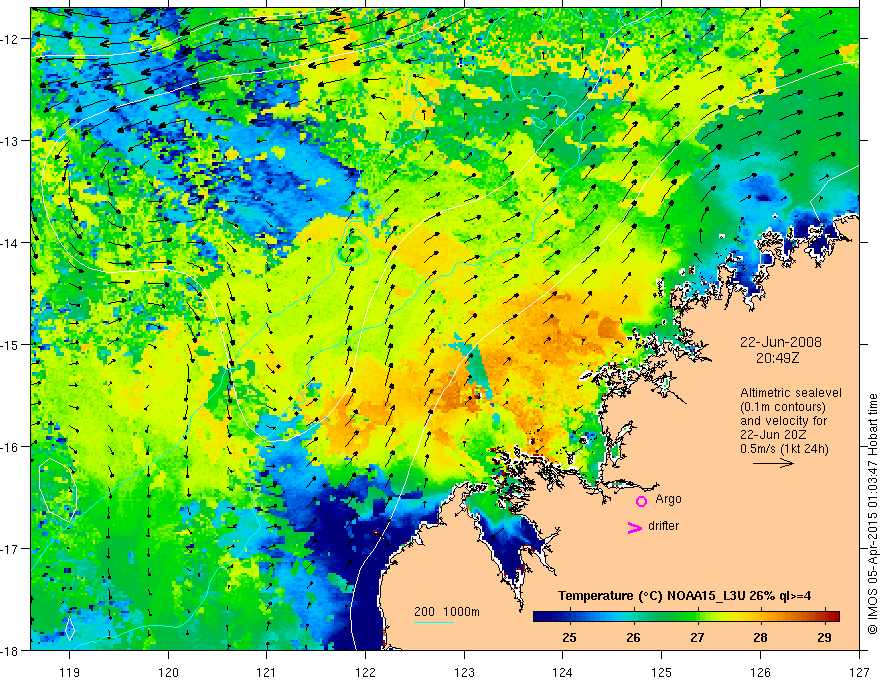880x680 pixels.
Task: Click the longitude label 119
Action: [x=69, y=672]
